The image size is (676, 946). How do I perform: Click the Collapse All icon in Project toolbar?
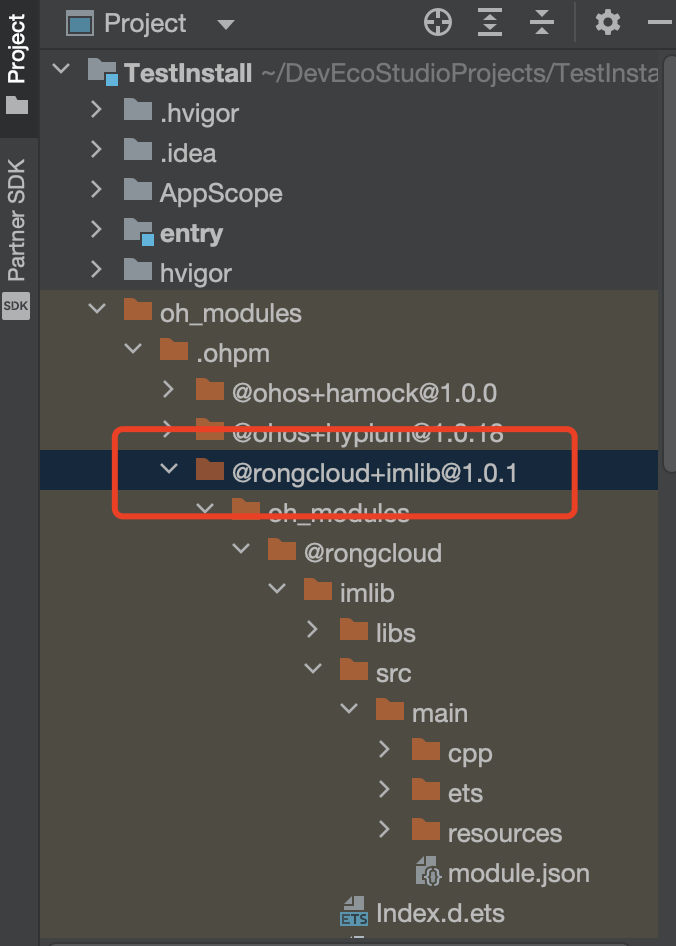pos(541,23)
